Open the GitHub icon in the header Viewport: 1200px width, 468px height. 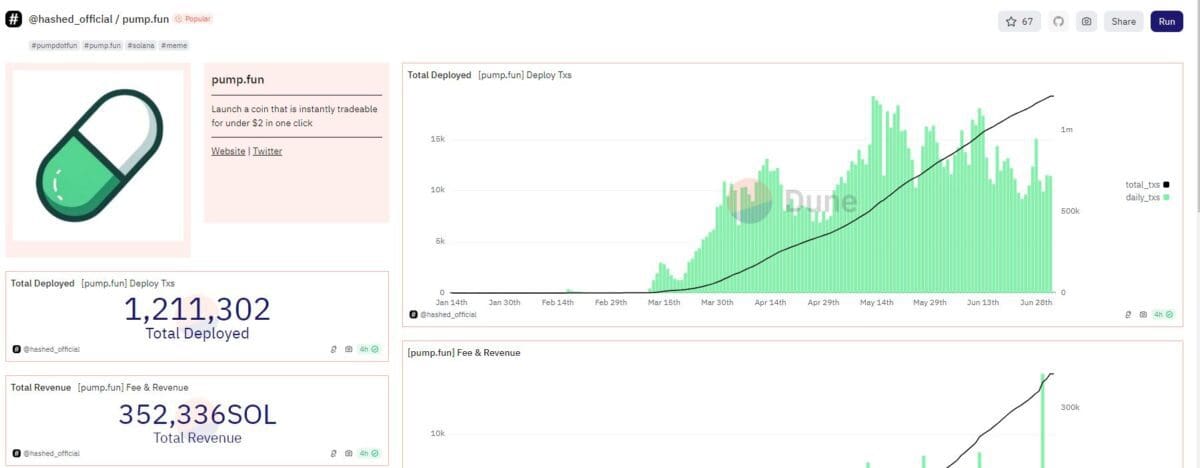tap(1059, 21)
